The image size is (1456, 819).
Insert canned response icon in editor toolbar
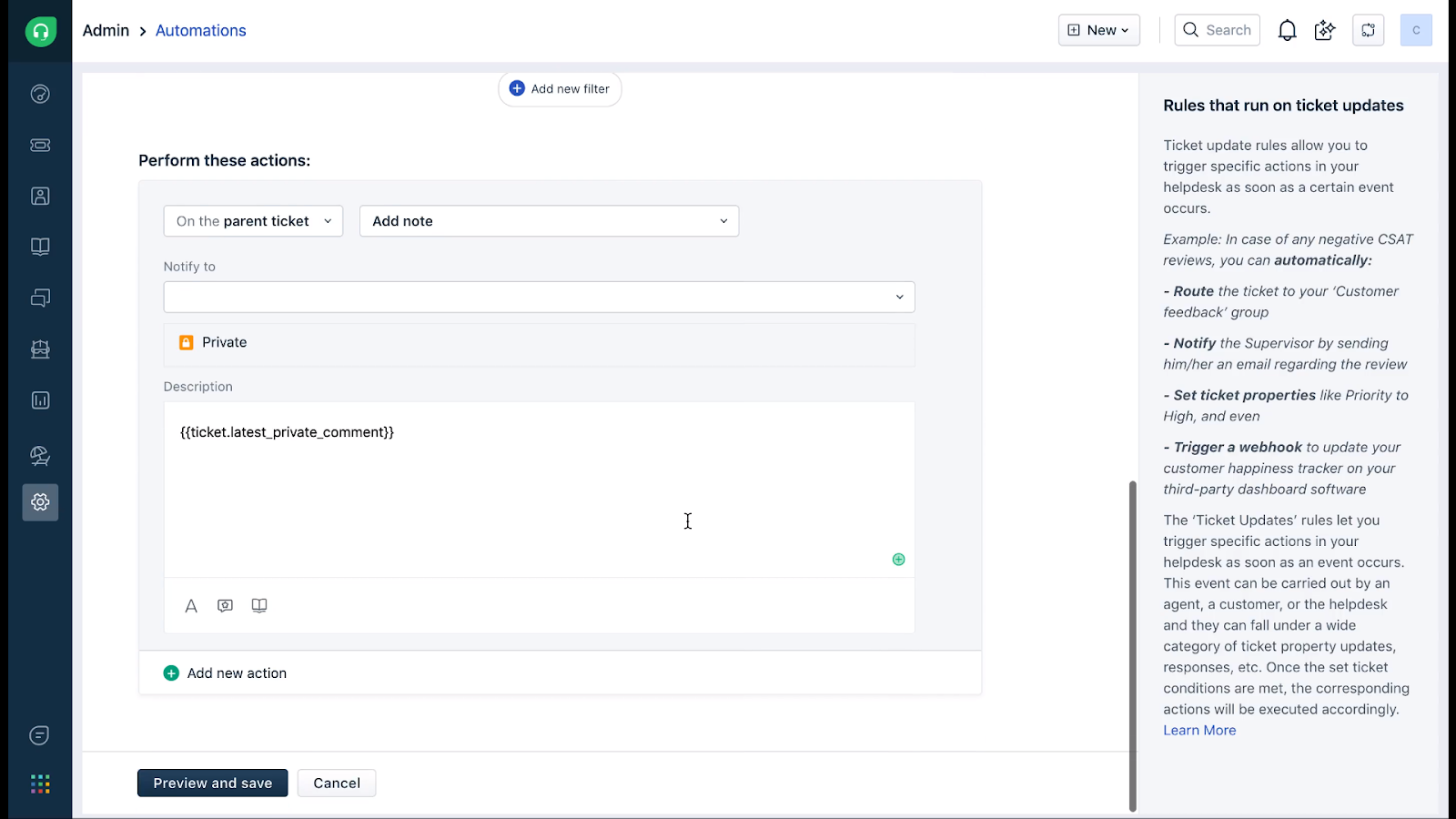[225, 606]
